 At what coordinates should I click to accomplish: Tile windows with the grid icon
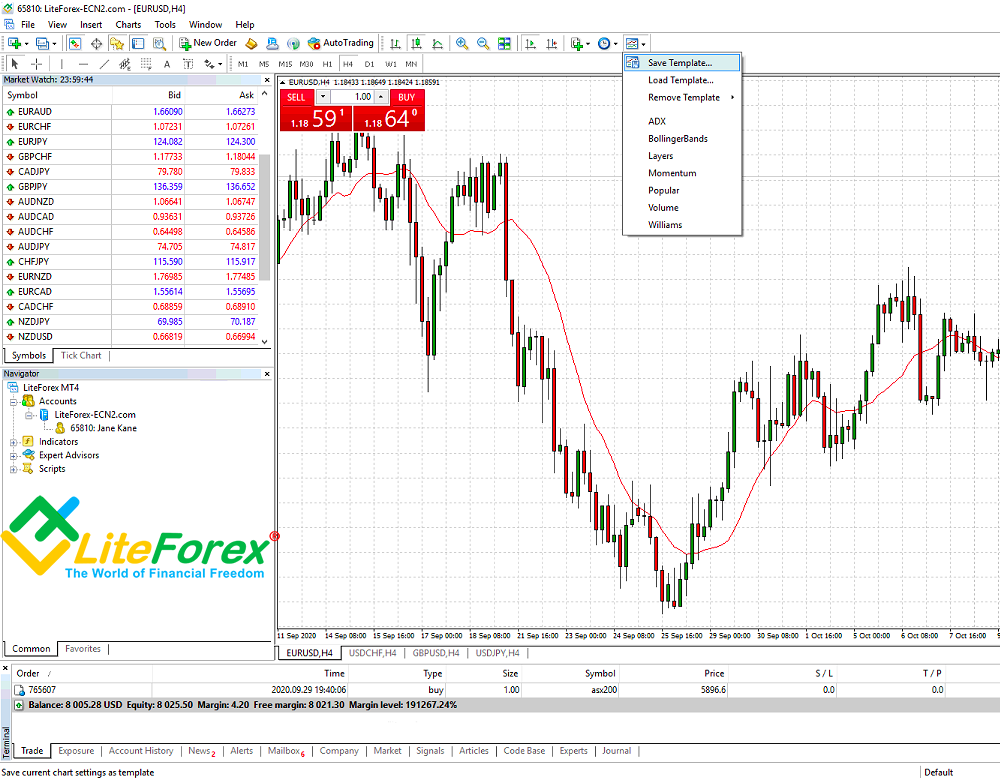pos(504,43)
